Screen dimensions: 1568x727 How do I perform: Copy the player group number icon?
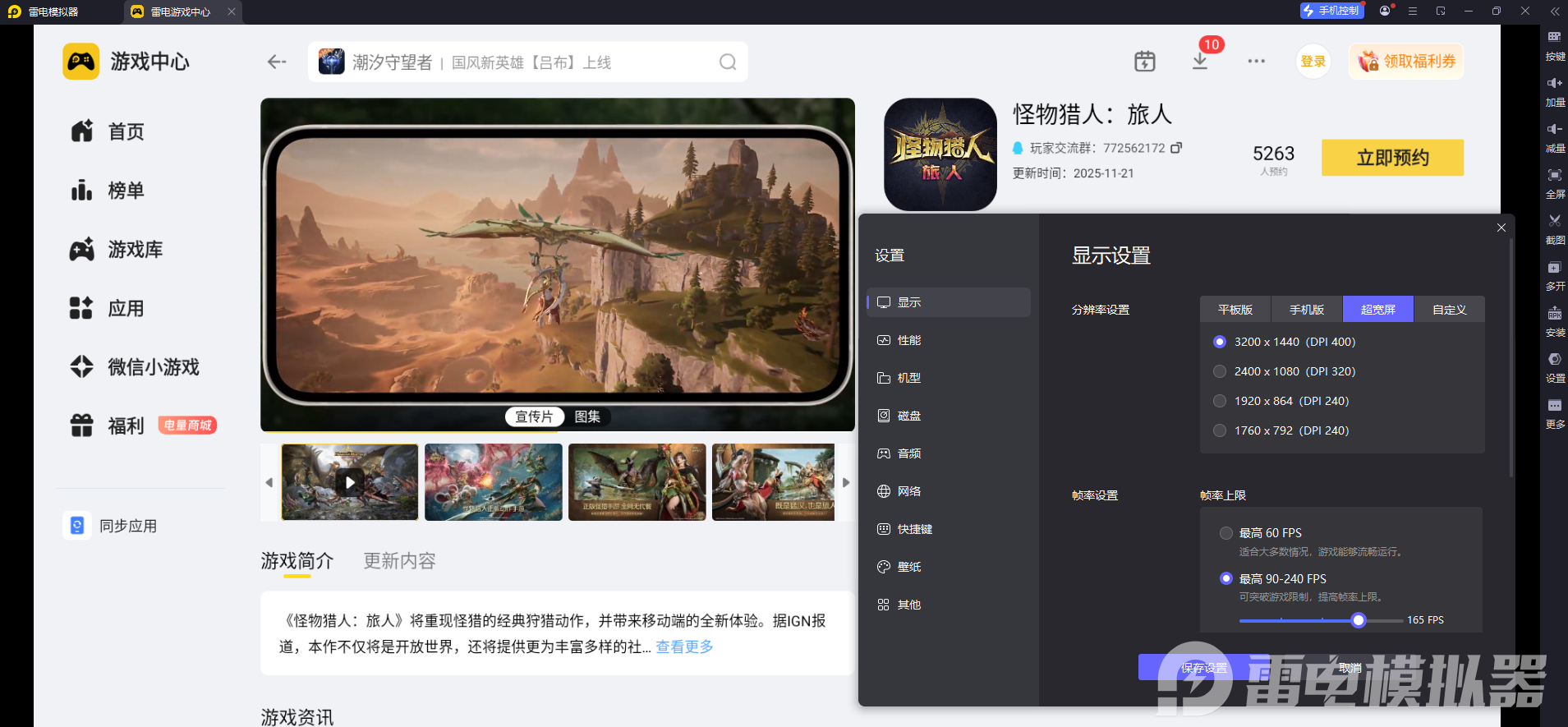coord(1176,148)
